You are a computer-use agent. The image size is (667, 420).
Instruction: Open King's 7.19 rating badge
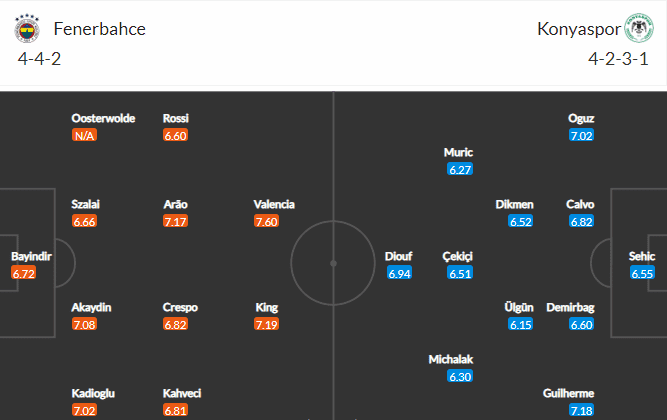pyautogui.click(x=266, y=324)
